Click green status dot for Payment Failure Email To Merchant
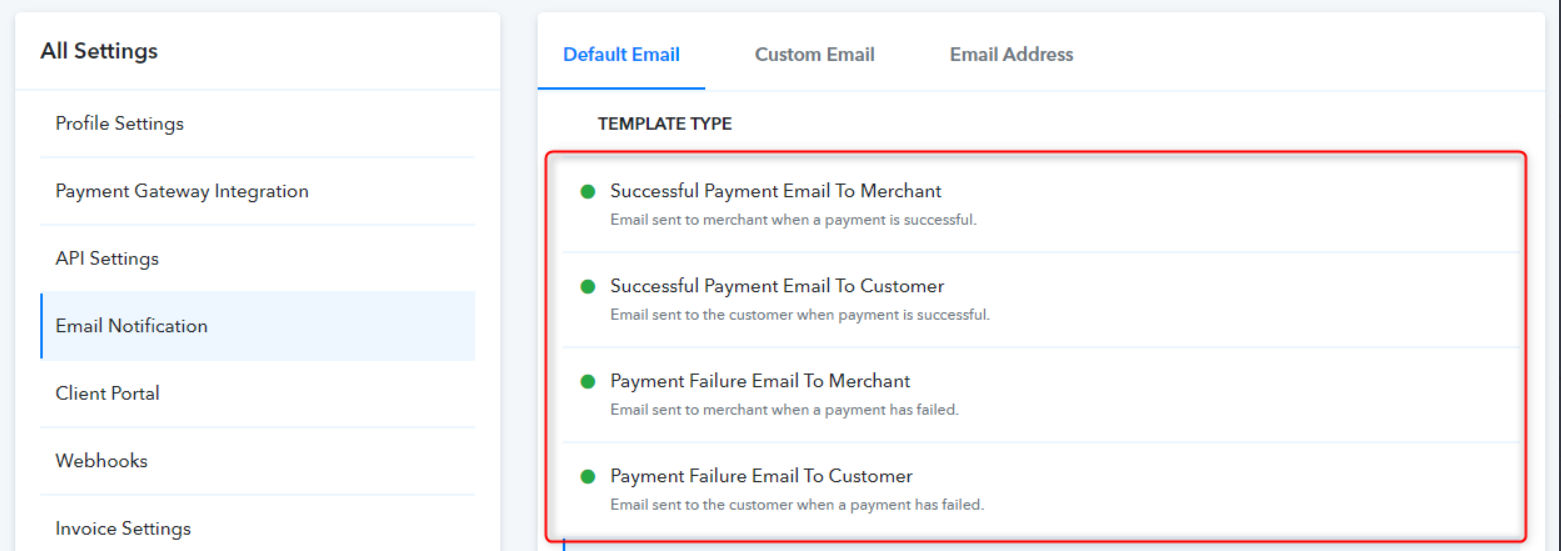 (588, 381)
